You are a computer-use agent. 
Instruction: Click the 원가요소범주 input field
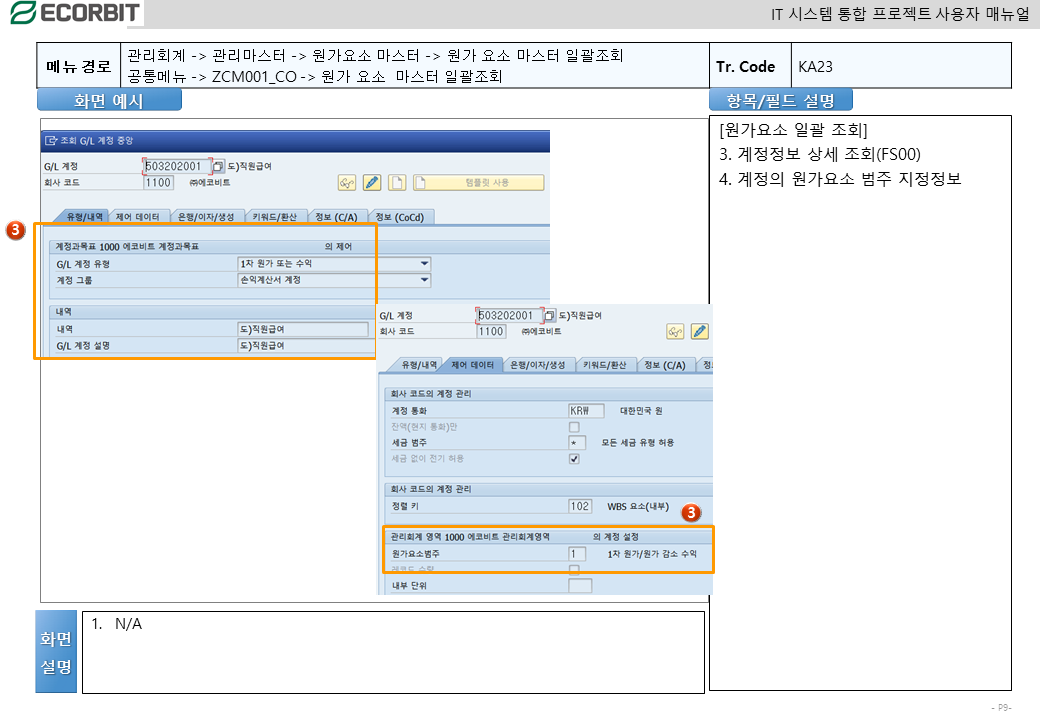pyautogui.click(x=577, y=553)
